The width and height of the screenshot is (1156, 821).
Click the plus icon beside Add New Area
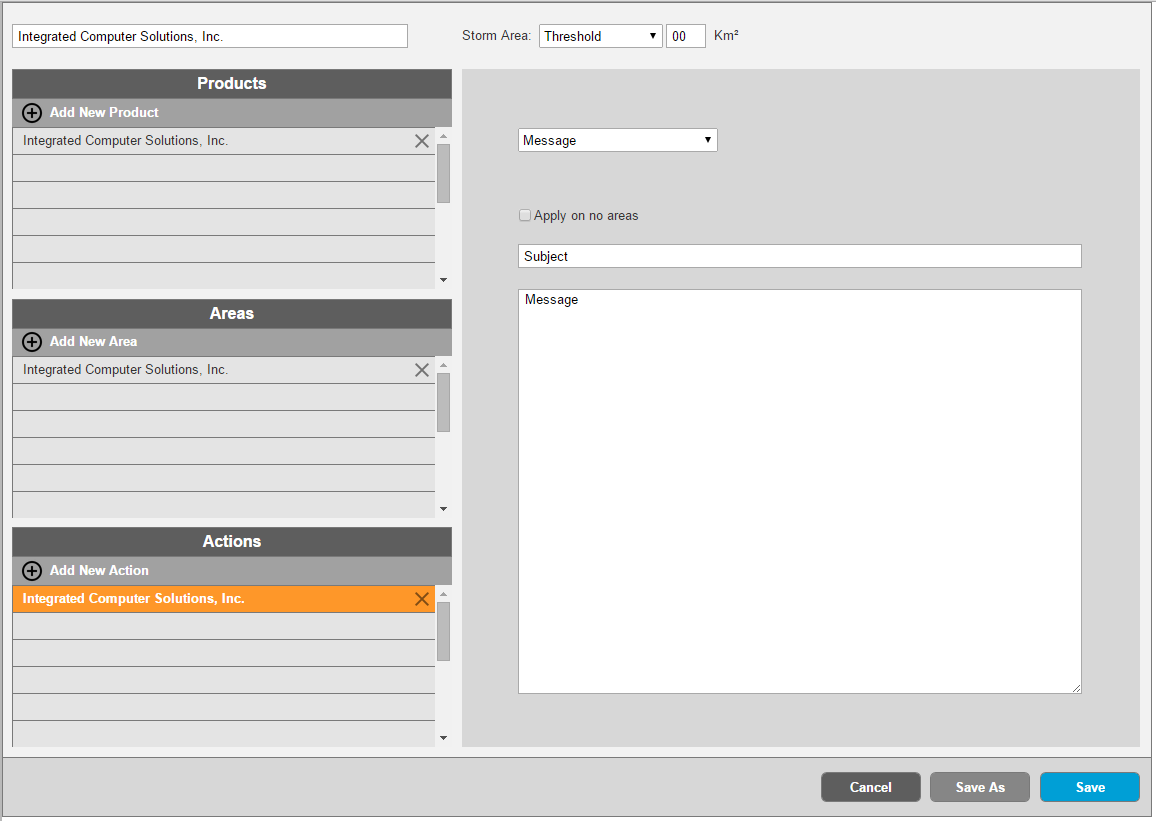click(32, 342)
